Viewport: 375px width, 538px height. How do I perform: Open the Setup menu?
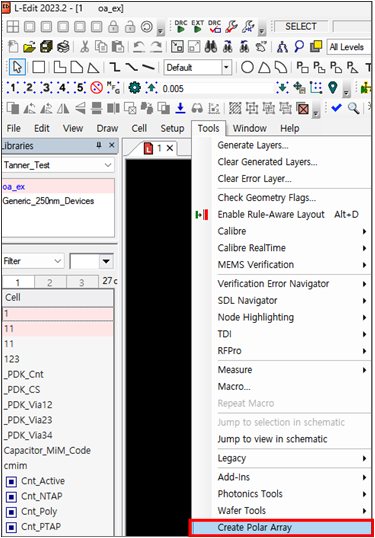(172, 128)
